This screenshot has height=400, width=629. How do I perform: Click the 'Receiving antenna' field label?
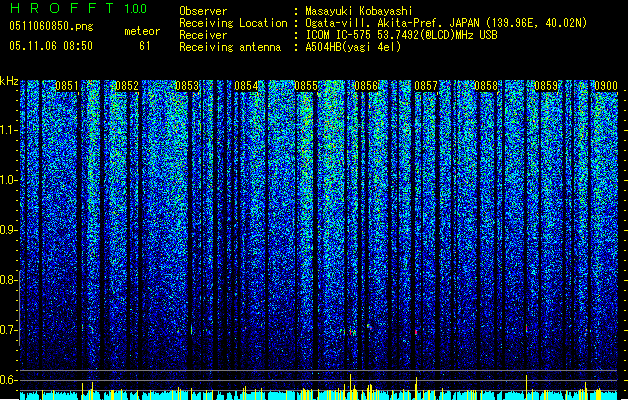230,47
